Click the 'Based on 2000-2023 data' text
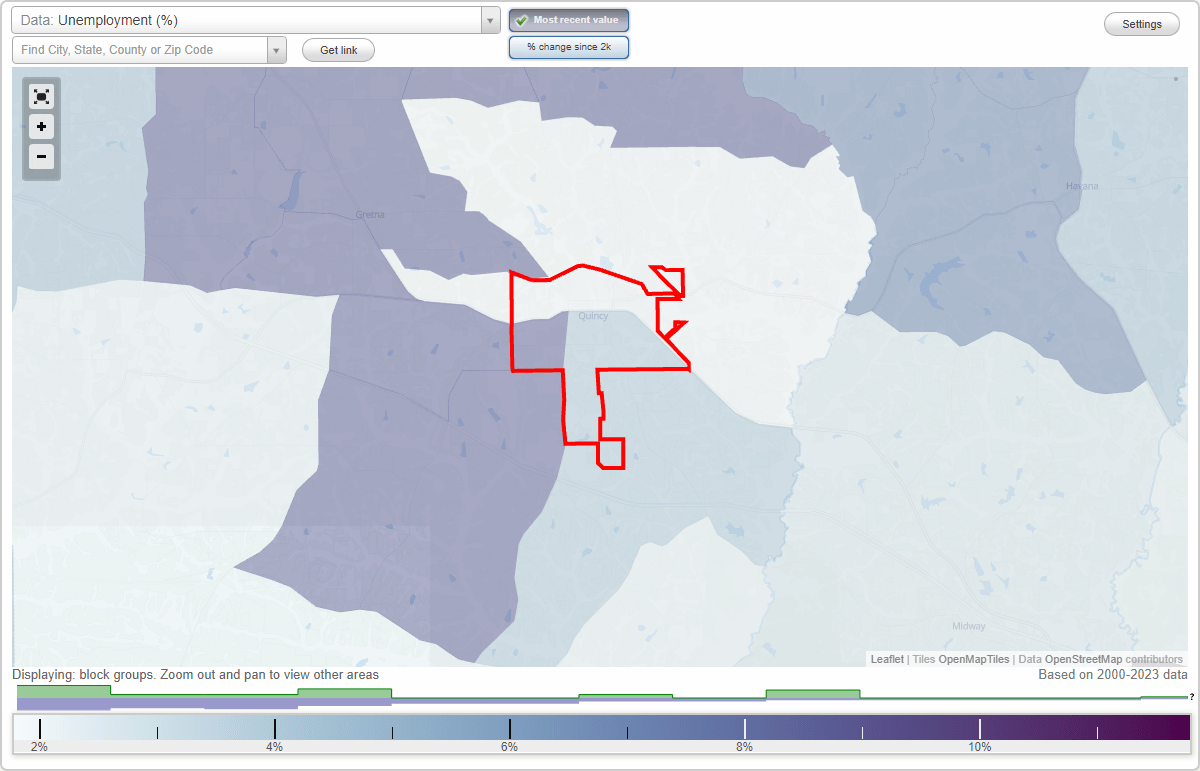The width and height of the screenshot is (1200, 771). pyautogui.click(x=1113, y=675)
